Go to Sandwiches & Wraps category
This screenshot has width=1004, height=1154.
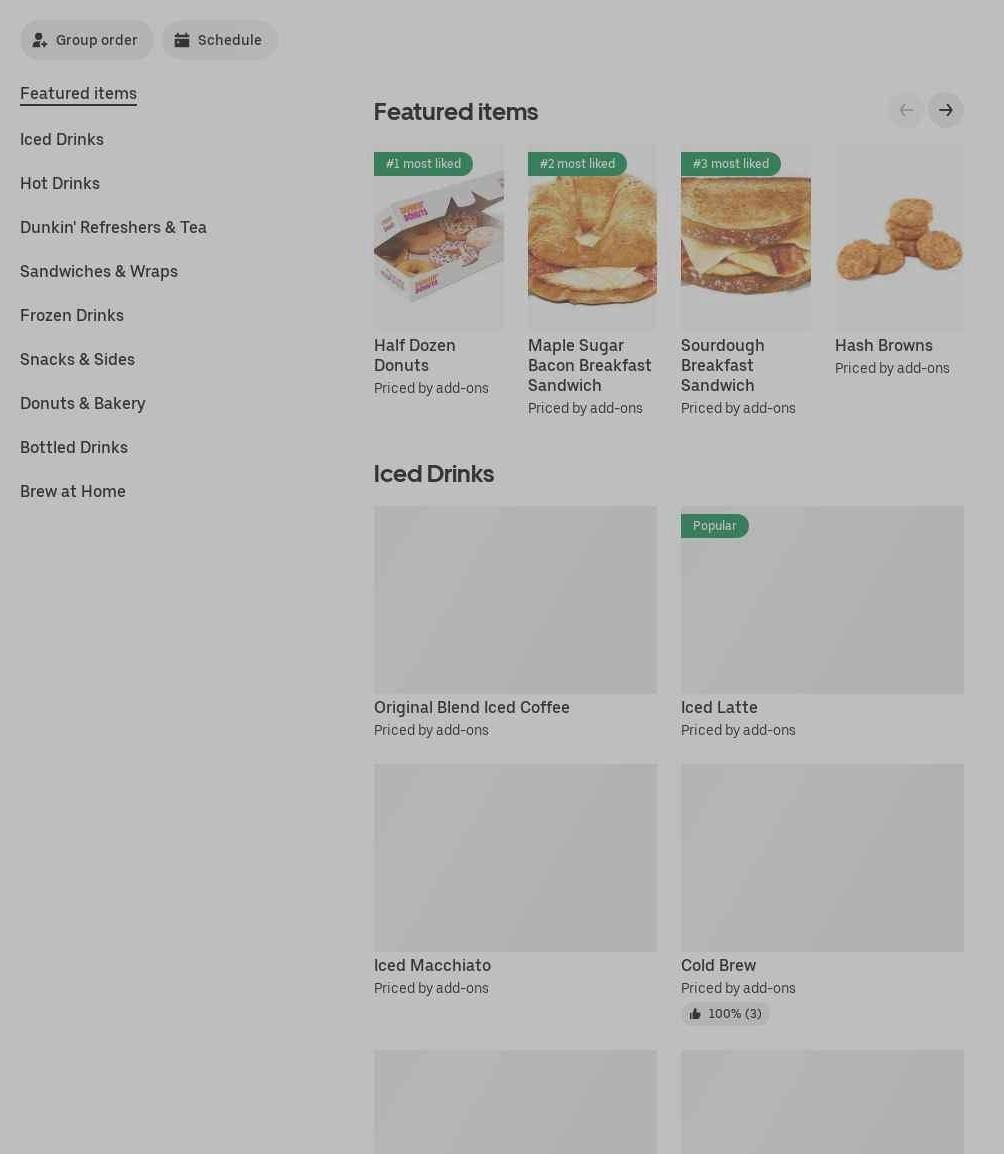tap(99, 271)
